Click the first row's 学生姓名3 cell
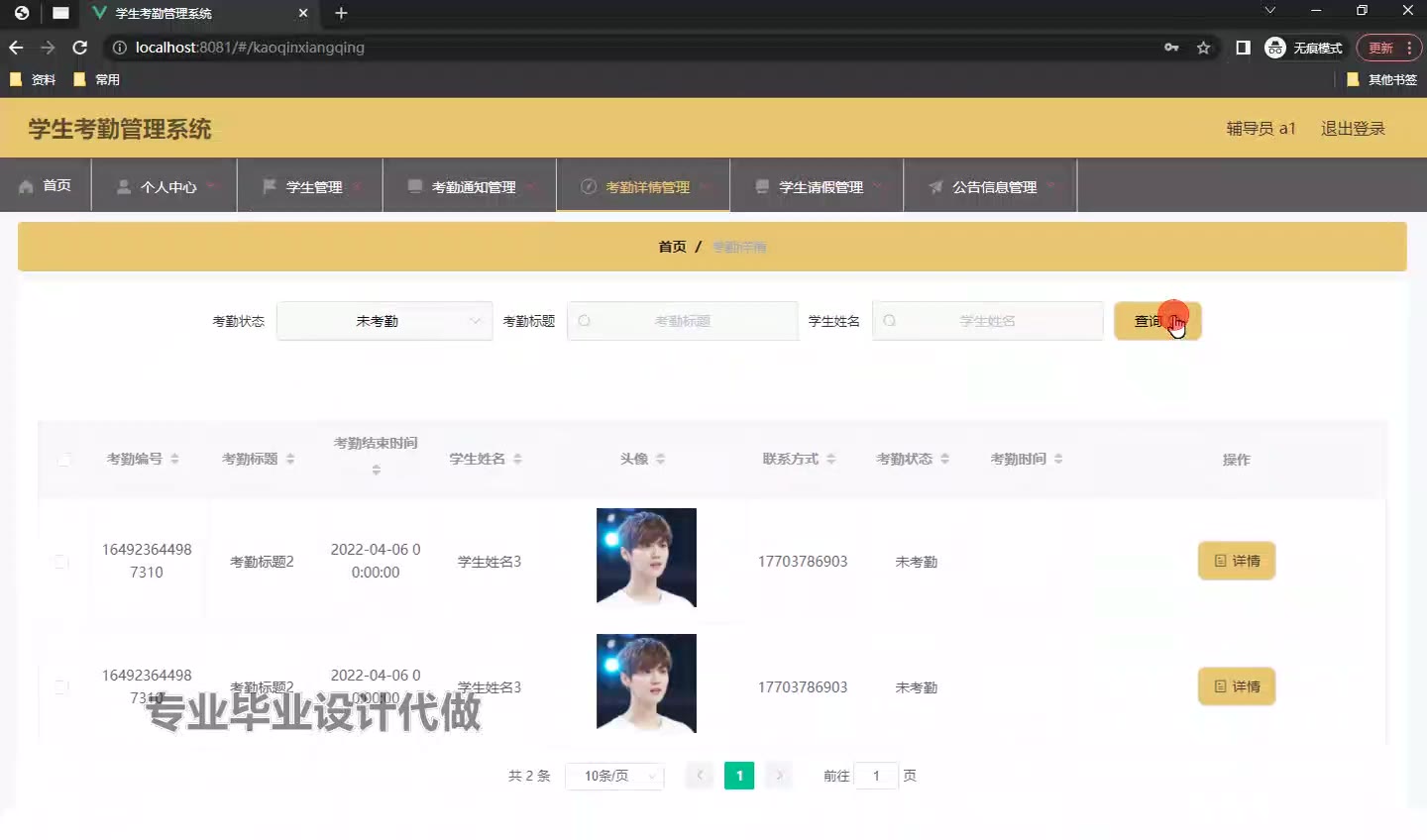This screenshot has height=840, width=1427. pos(490,562)
